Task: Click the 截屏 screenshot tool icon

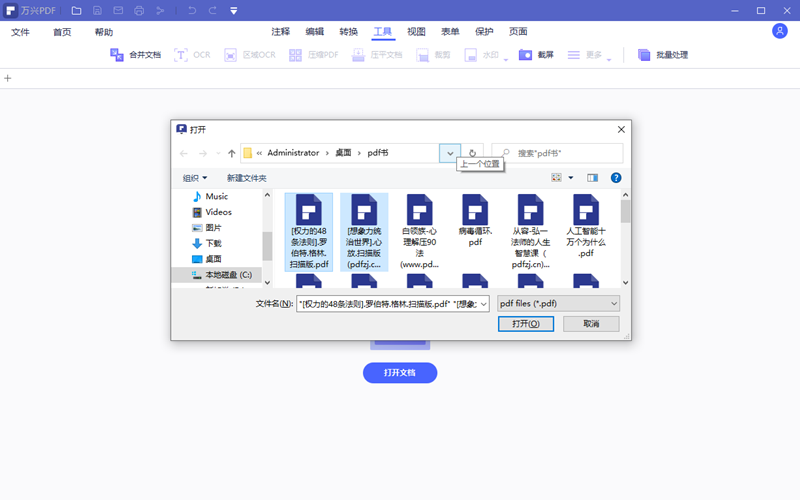Action: pos(527,55)
